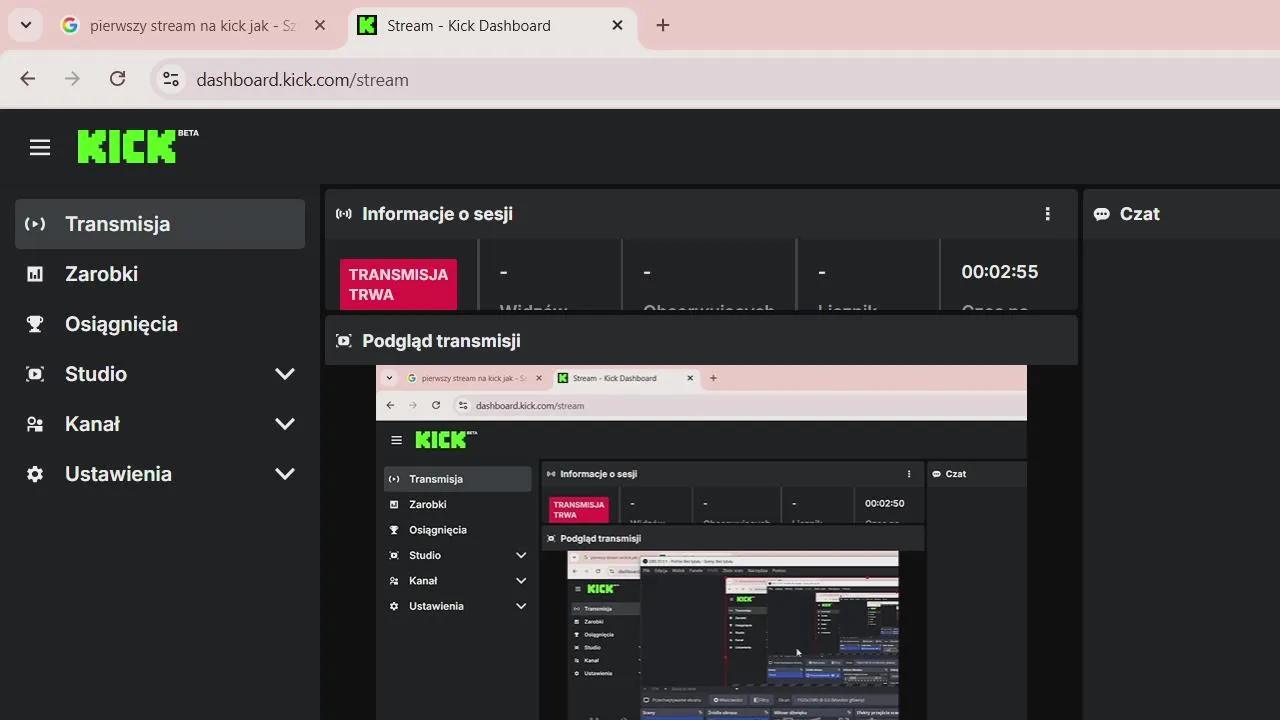The image size is (1280, 720).
Task: Expand the Kanał submenu chevron
Action: click(x=285, y=424)
